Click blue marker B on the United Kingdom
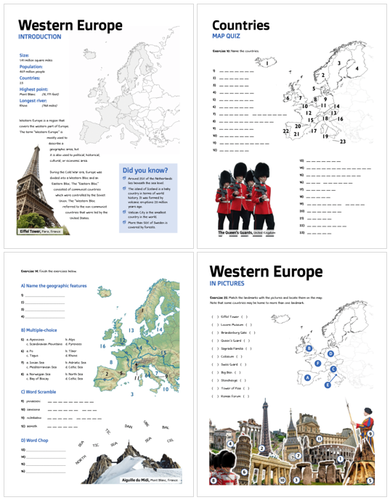The width and height of the screenshot is (390, 500). [x=309, y=349]
